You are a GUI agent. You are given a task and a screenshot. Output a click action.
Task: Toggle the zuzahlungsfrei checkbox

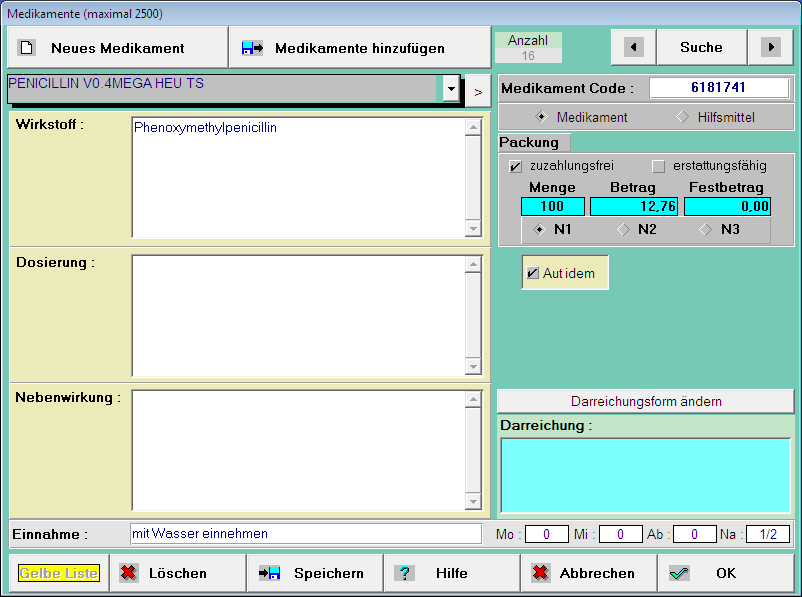click(516, 166)
